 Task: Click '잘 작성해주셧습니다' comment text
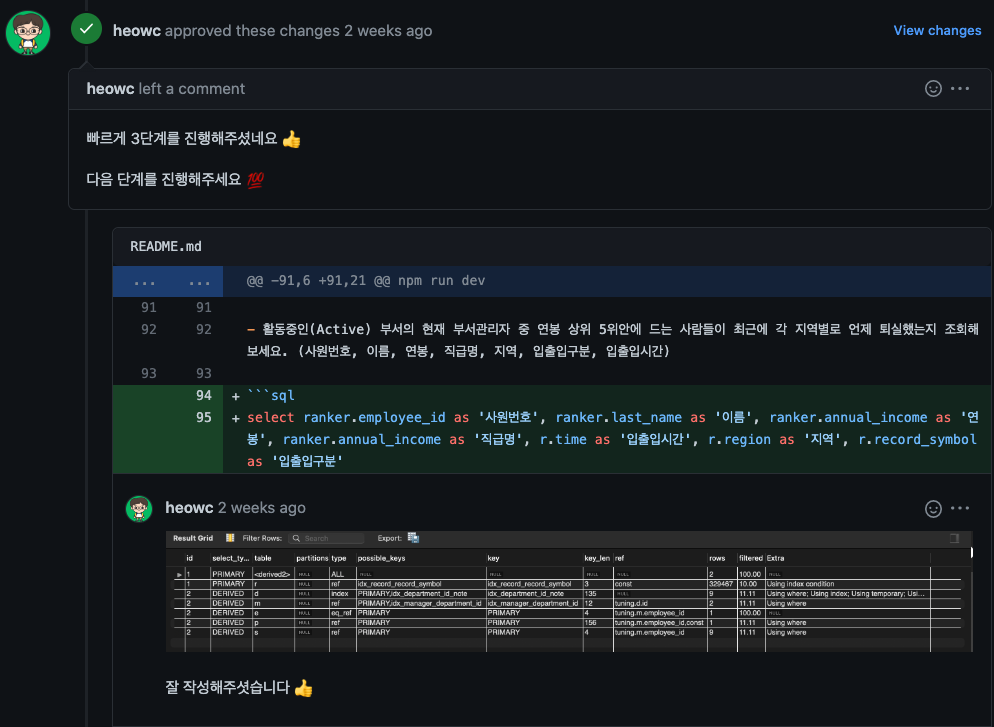[x=227, y=687]
